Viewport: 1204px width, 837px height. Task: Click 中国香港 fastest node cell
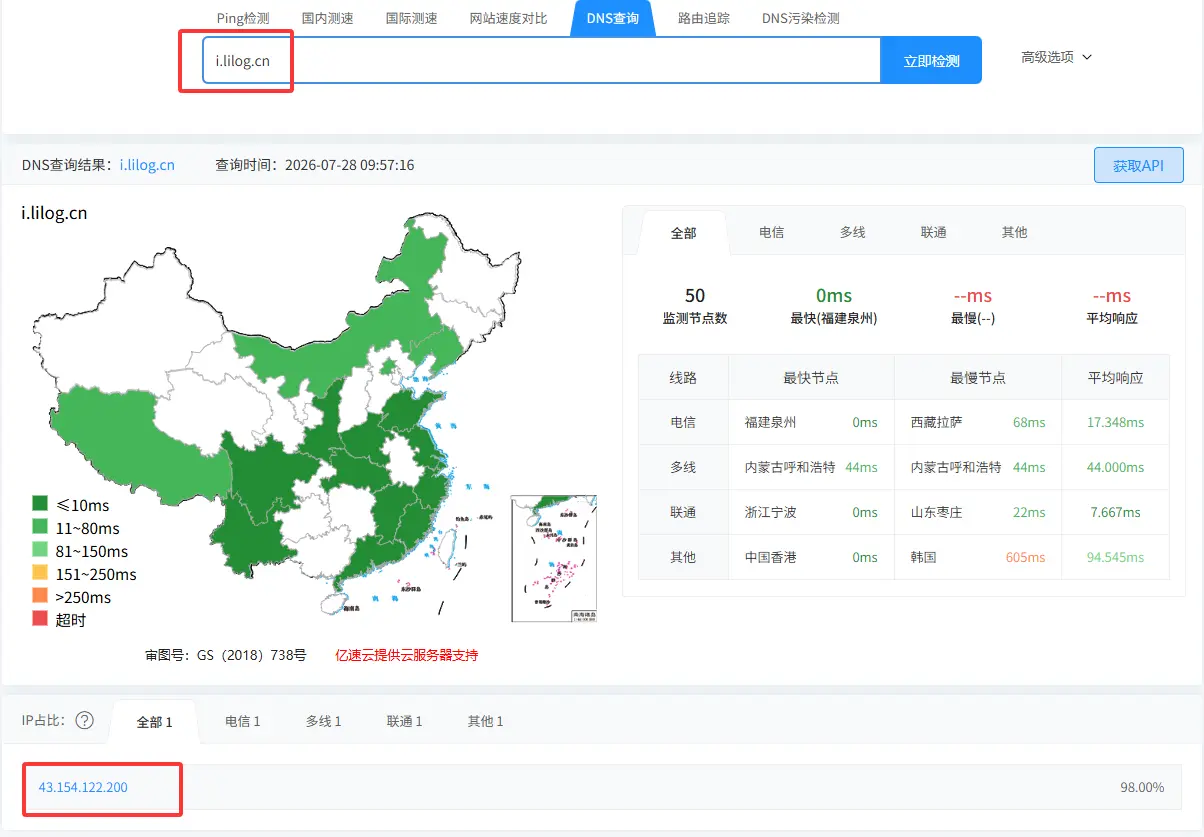[771, 558]
